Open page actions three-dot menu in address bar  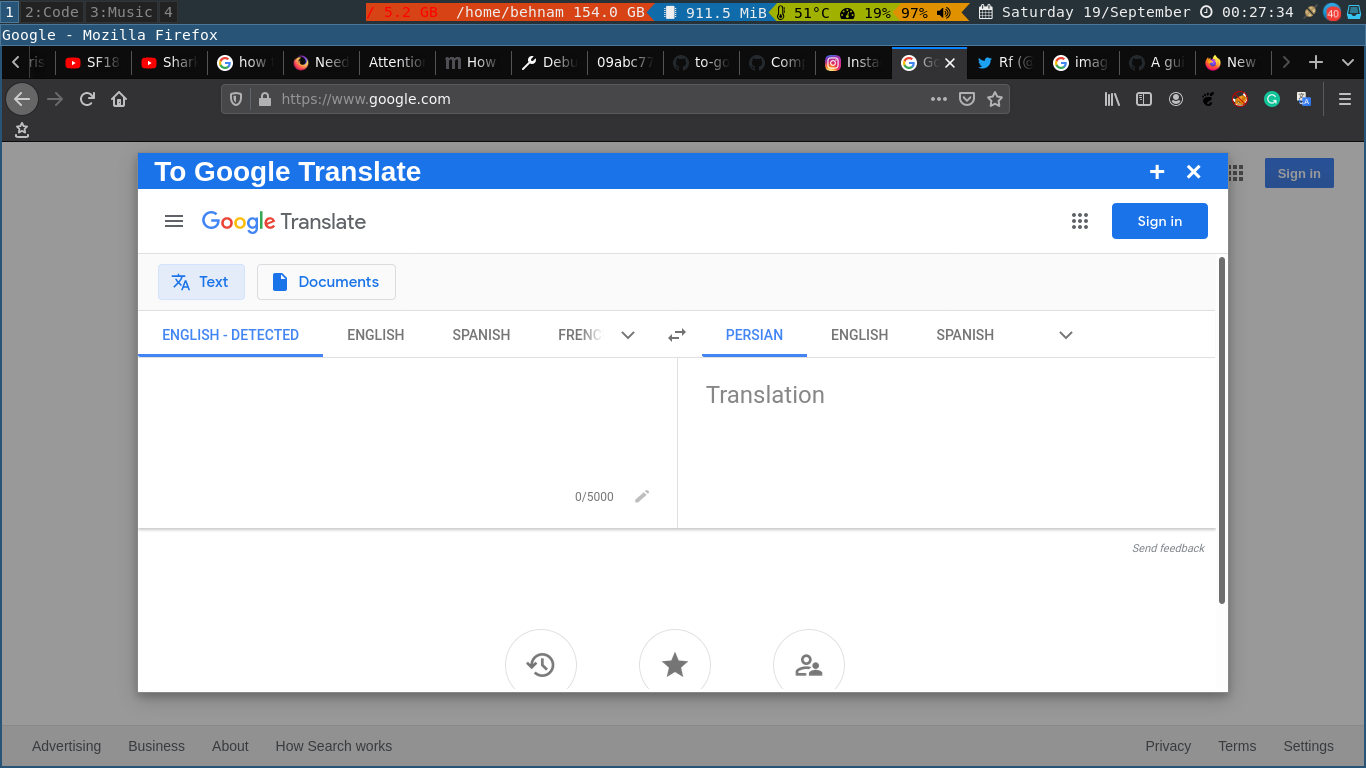pos(939,99)
